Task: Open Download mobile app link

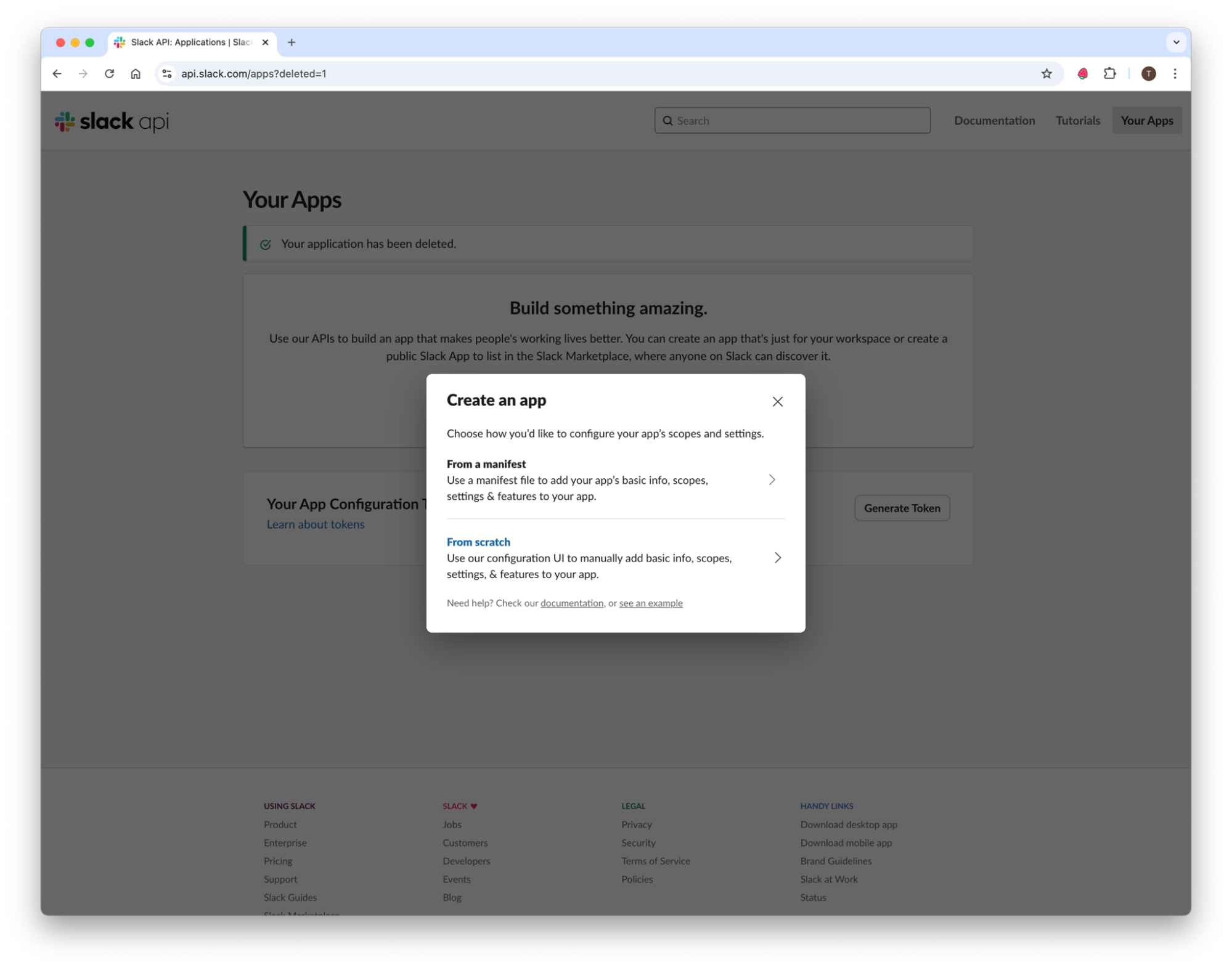Action: [x=846, y=842]
